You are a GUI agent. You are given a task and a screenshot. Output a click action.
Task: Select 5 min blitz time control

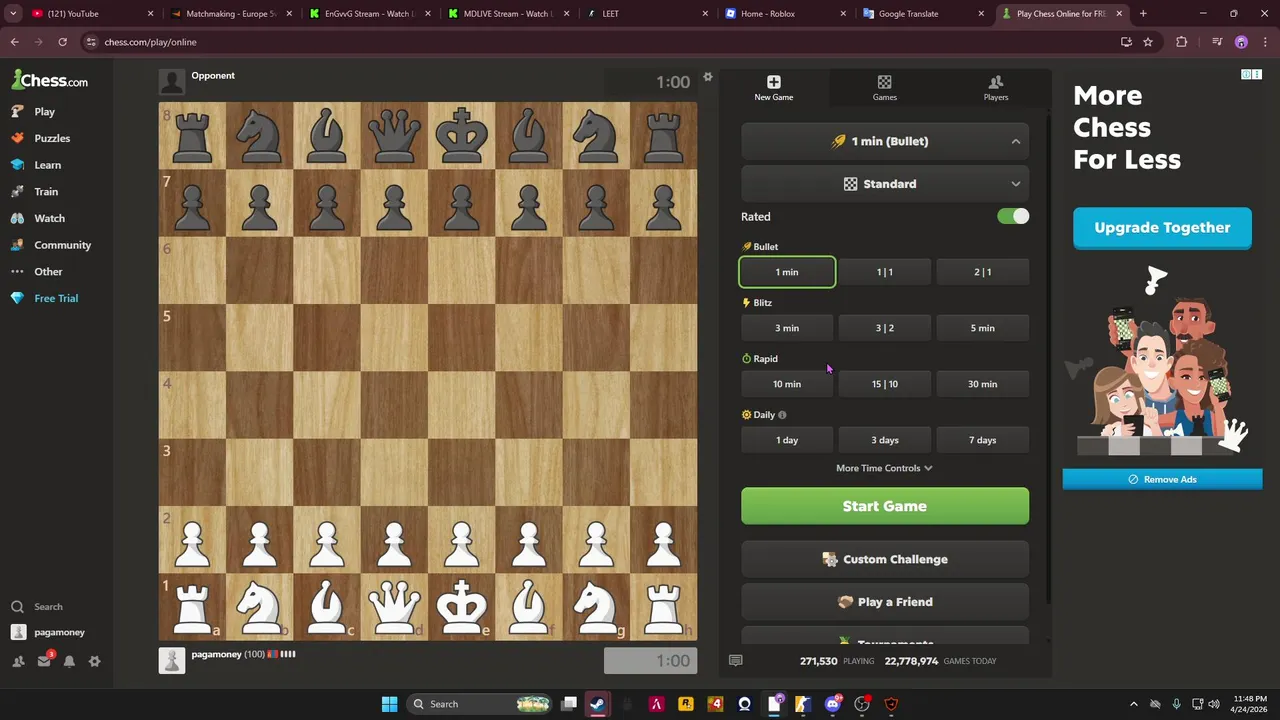pos(983,328)
